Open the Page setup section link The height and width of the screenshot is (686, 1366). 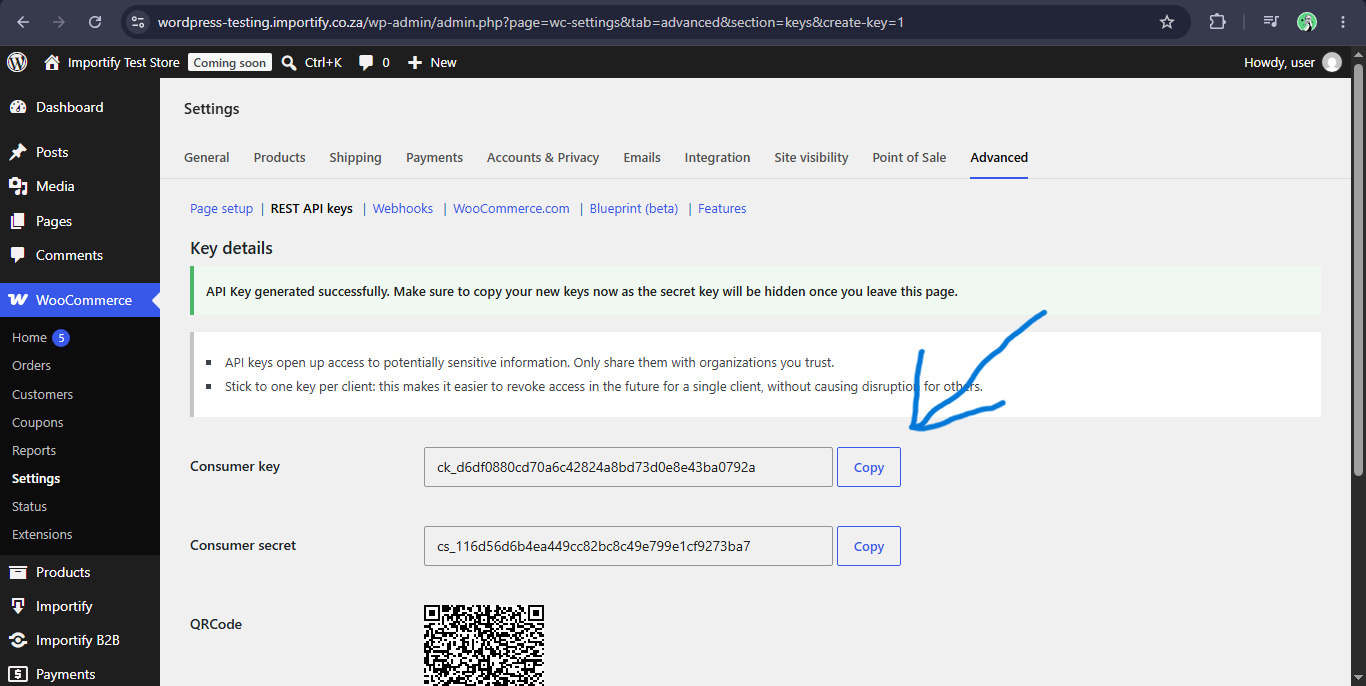pyautogui.click(x=222, y=209)
